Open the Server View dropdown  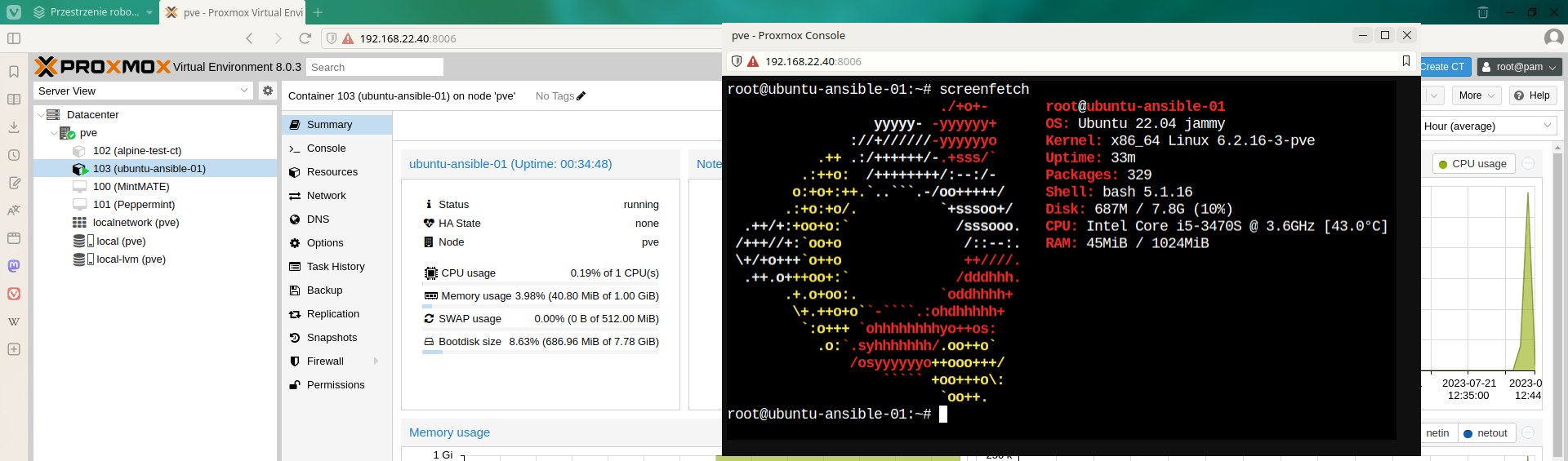pyautogui.click(x=243, y=91)
